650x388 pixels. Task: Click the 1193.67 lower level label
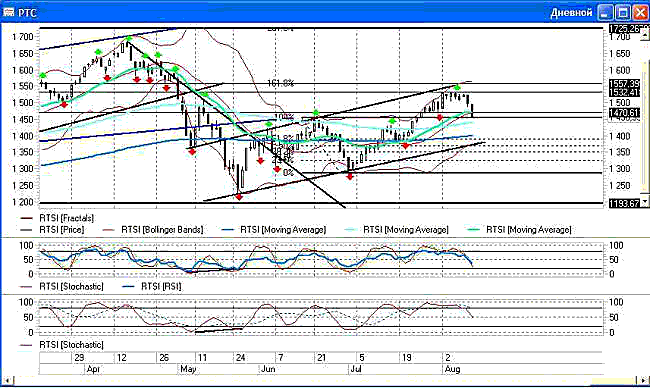click(624, 204)
